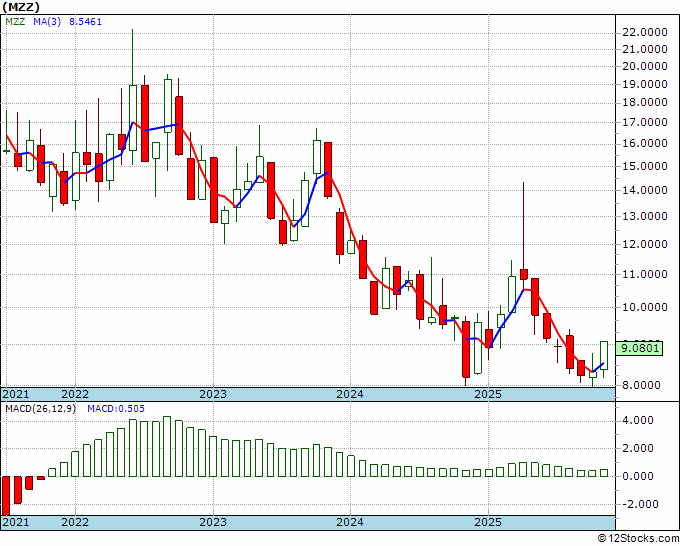Click the 10.0000 price axis label
Viewport: 680px width, 546px height.
(x=644, y=307)
